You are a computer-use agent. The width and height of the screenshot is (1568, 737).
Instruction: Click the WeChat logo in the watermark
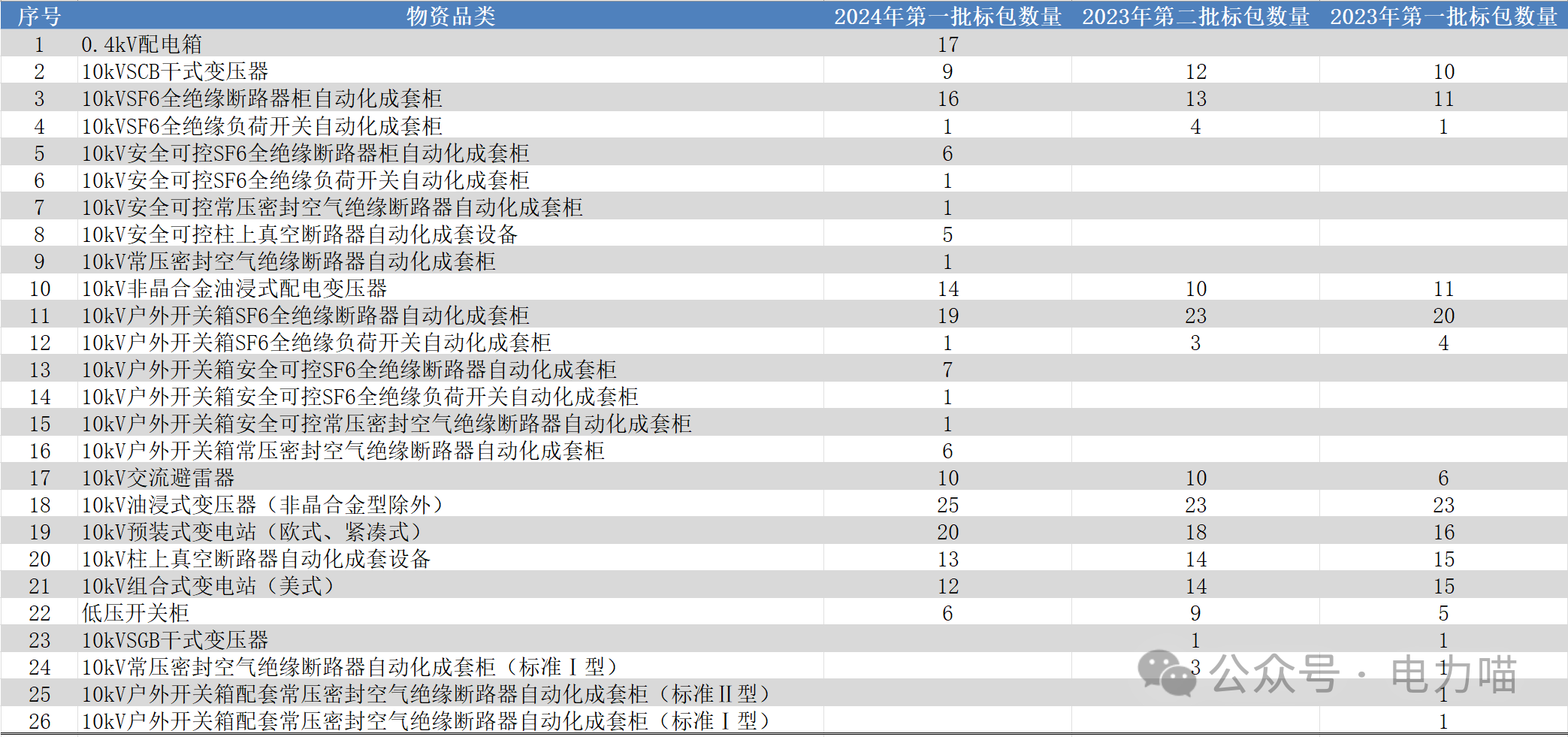pos(1167,672)
